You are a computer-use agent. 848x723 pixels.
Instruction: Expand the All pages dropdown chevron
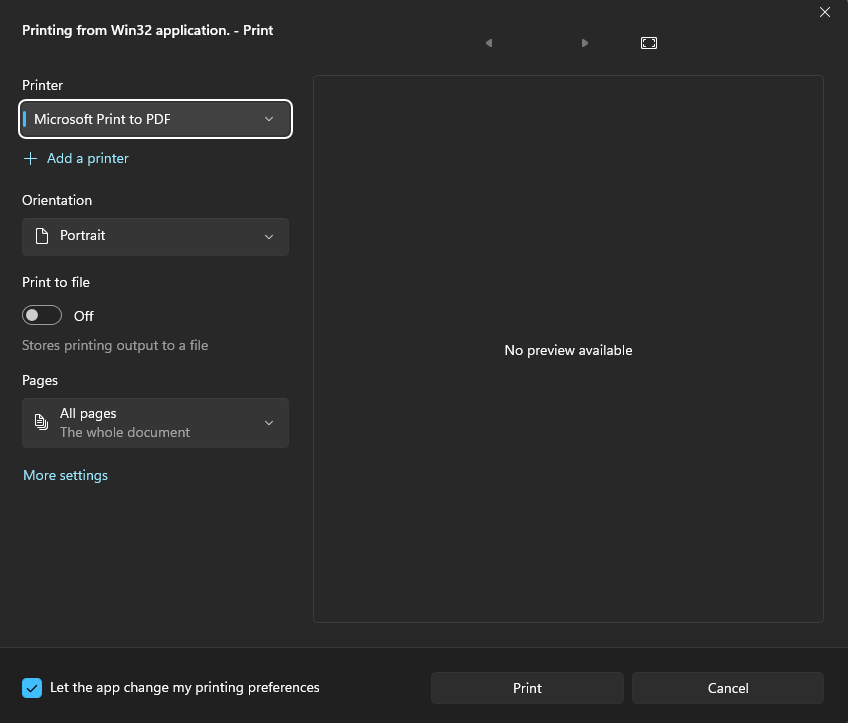coord(269,423)
